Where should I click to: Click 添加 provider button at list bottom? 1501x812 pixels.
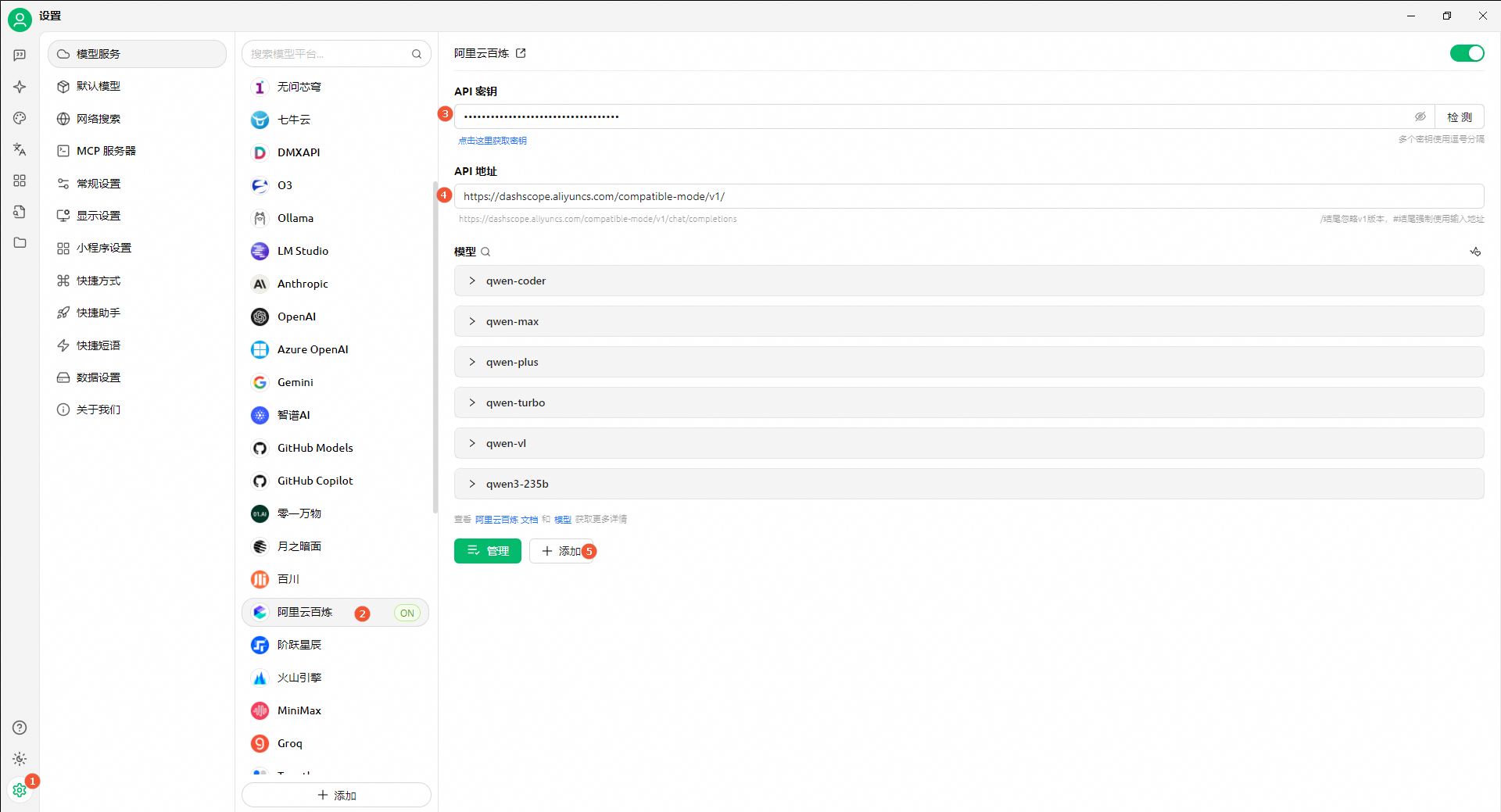click(x=336, y=795)
